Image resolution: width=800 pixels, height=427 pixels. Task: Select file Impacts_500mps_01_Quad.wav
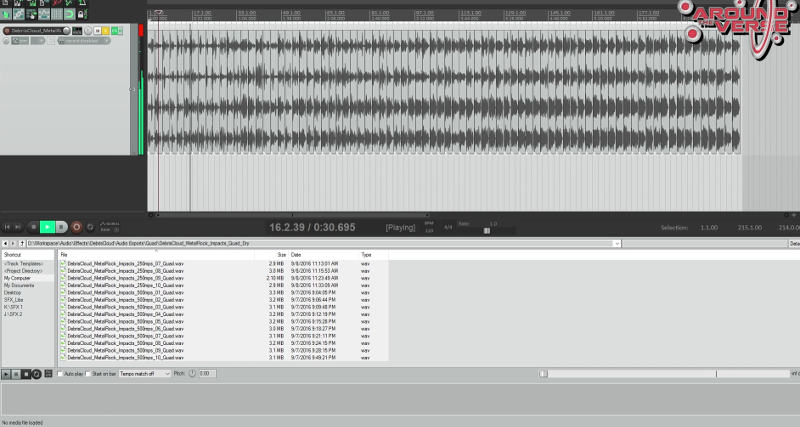point(126,292)
